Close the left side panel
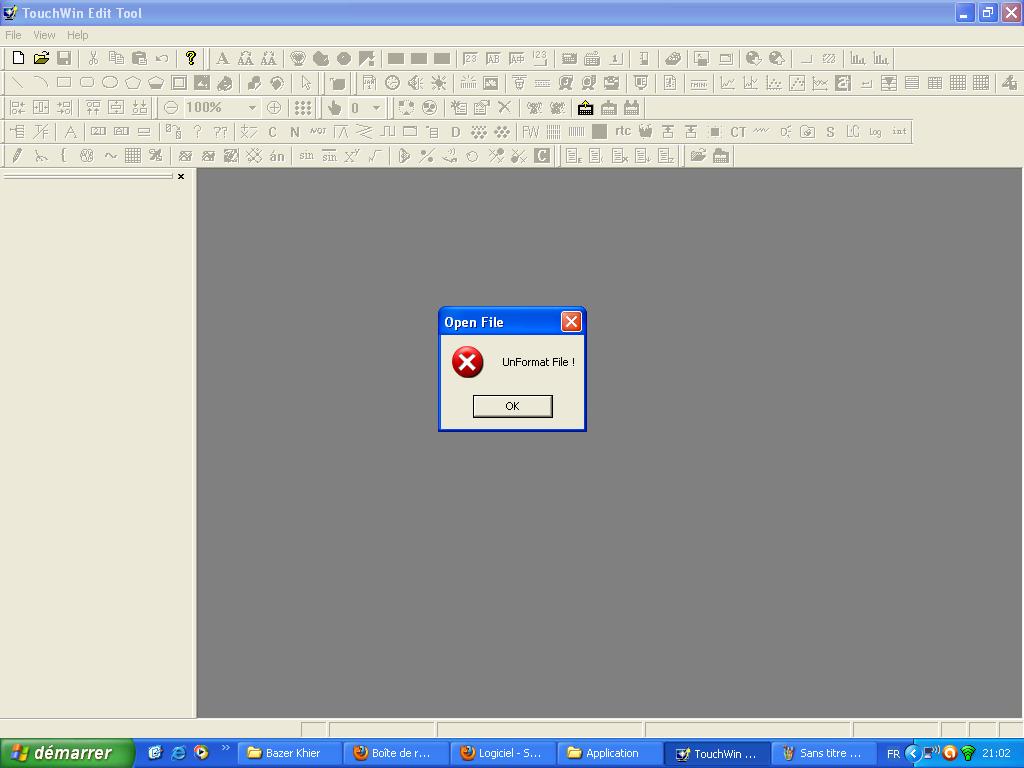This screenshot has width=1024, height=768. click(x=181, y=176)
